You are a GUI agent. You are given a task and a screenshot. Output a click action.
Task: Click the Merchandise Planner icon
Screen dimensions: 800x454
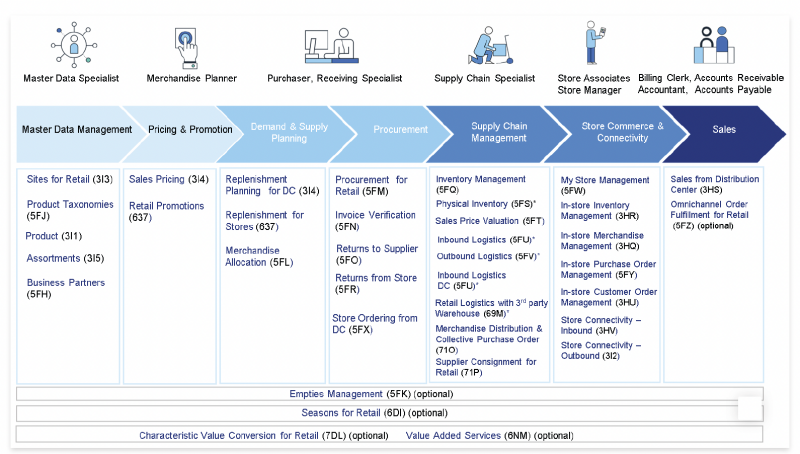(186, 44)
